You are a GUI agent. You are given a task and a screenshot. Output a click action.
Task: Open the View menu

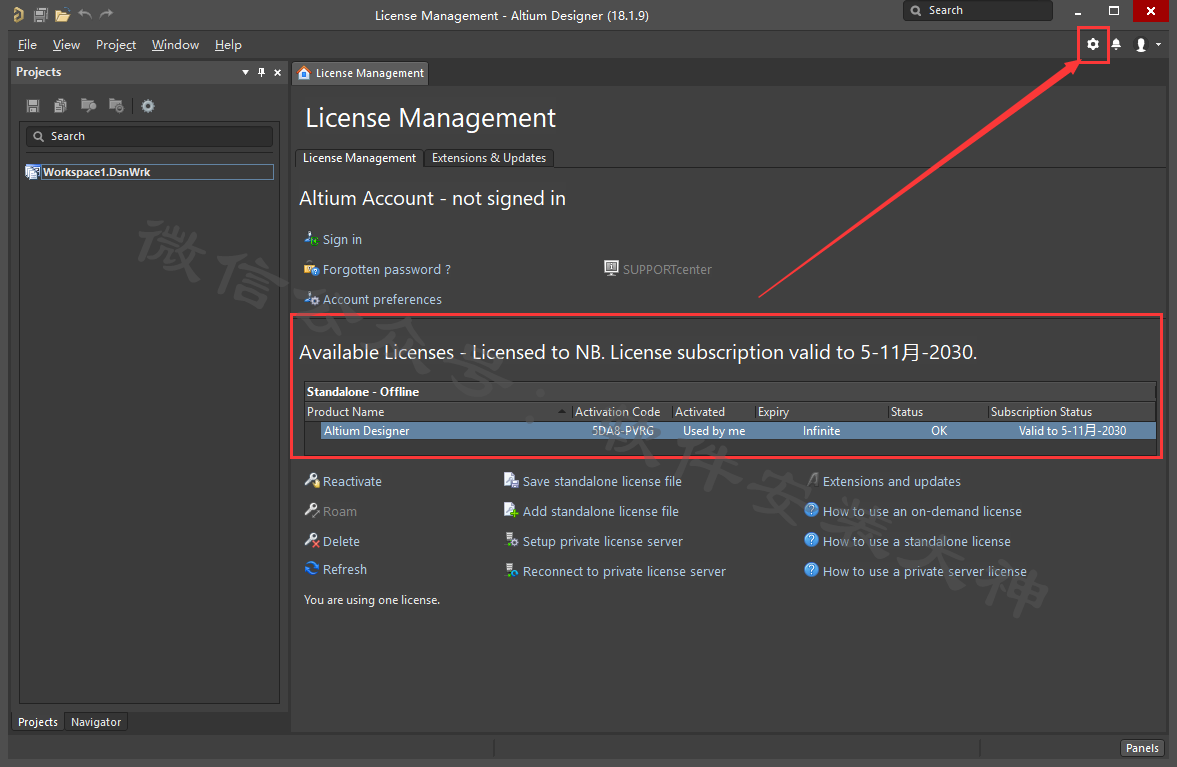coord(66,45)
